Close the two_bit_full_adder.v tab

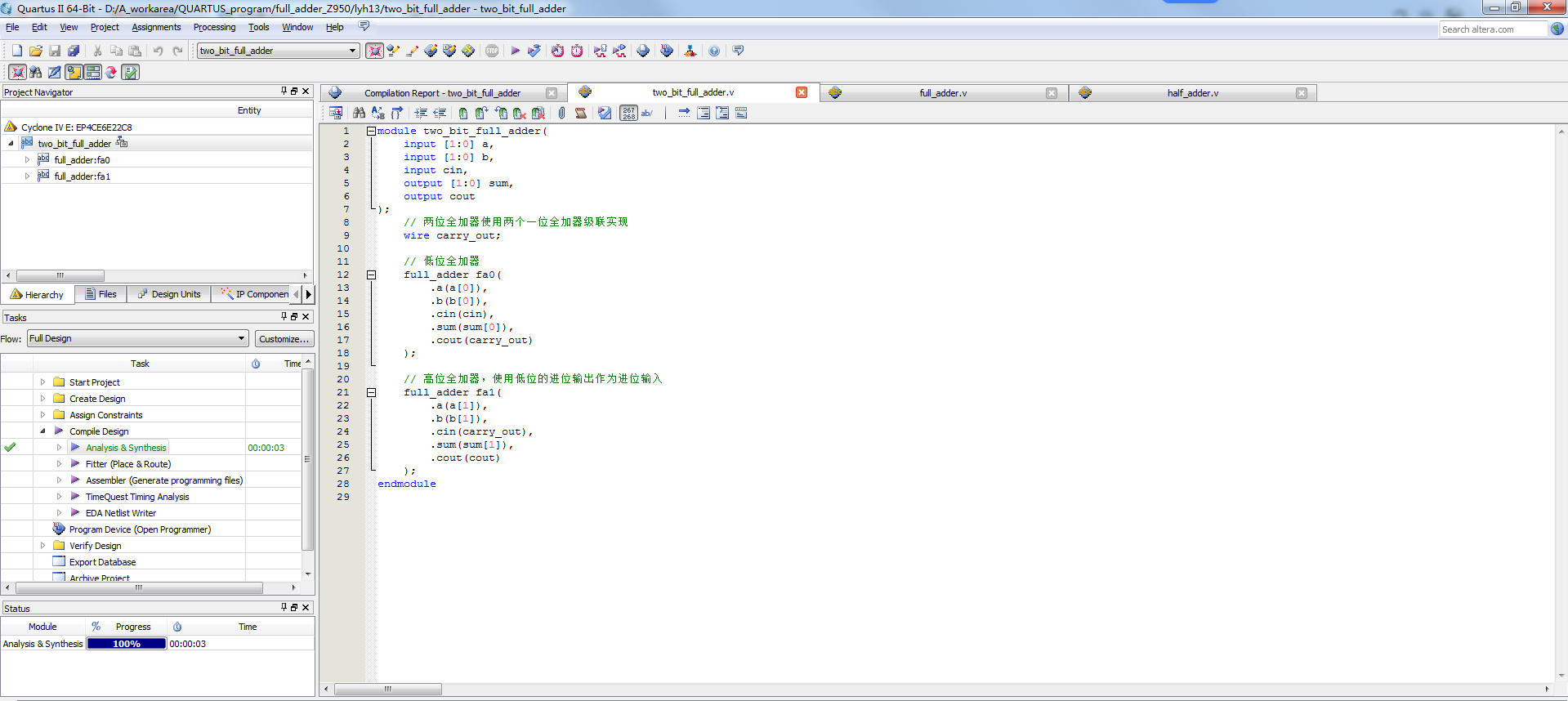point(802,92)
